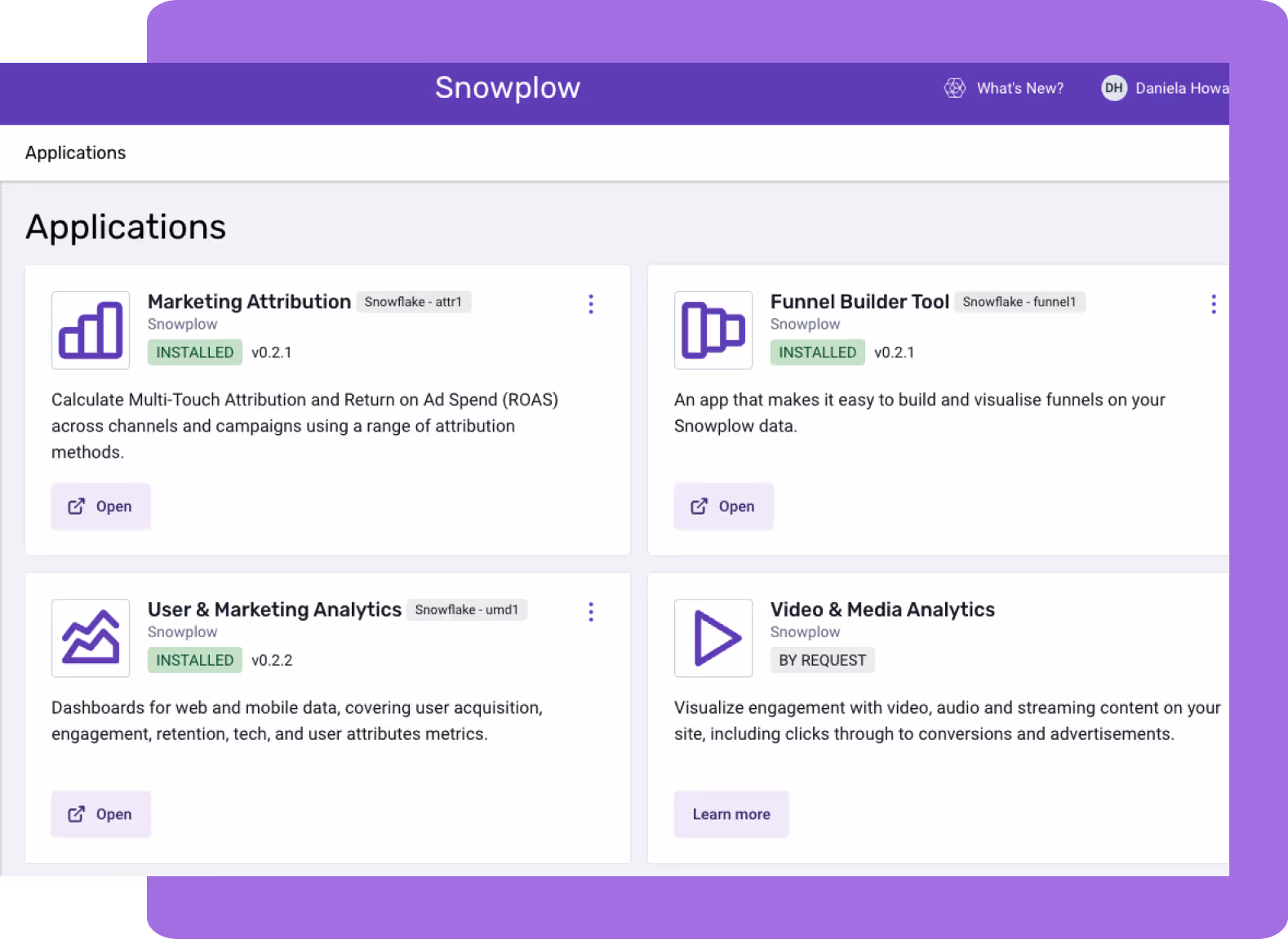Viewport: 1288px width, 939px height.
Task: Click the User & Marketing Analytics title
Action: pos(275,609)
